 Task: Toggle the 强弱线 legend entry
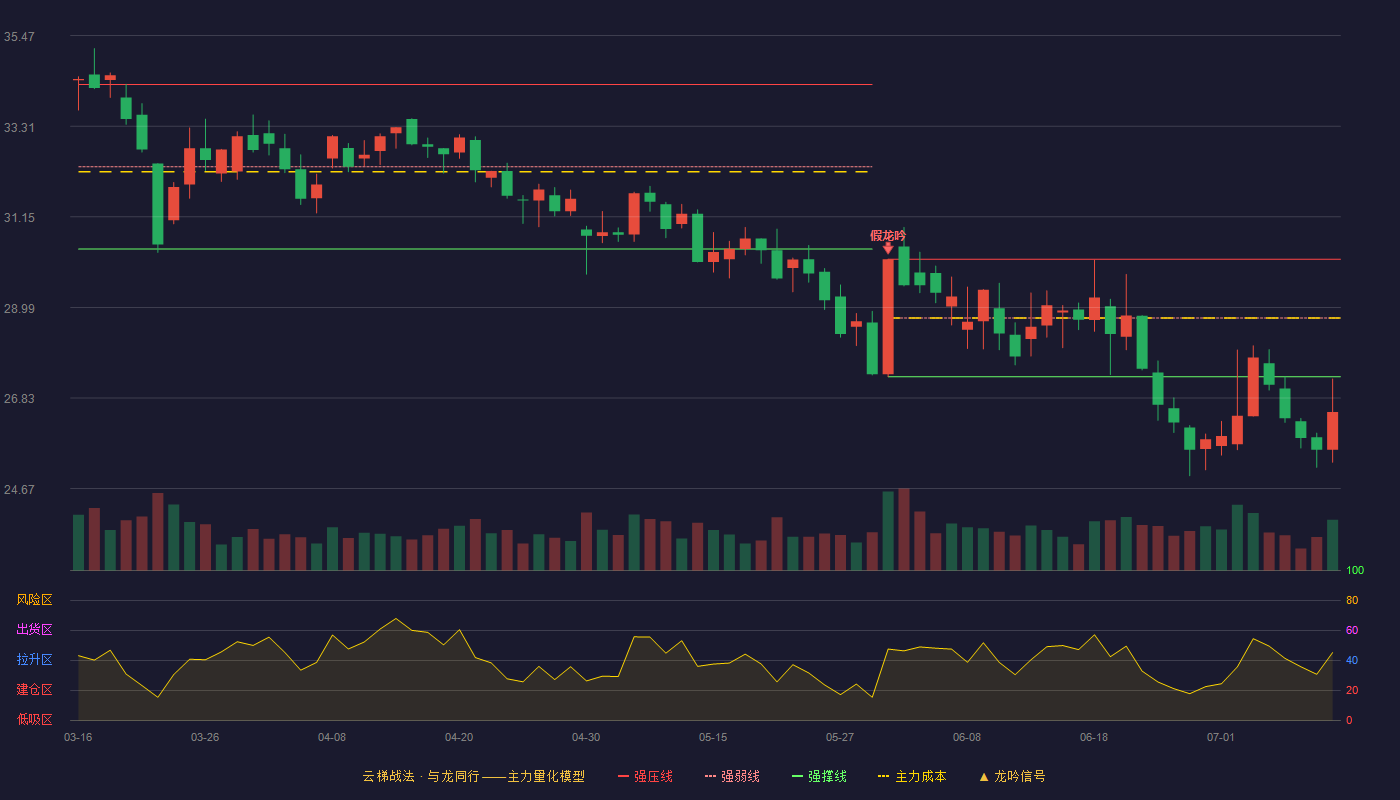point(732,776)
